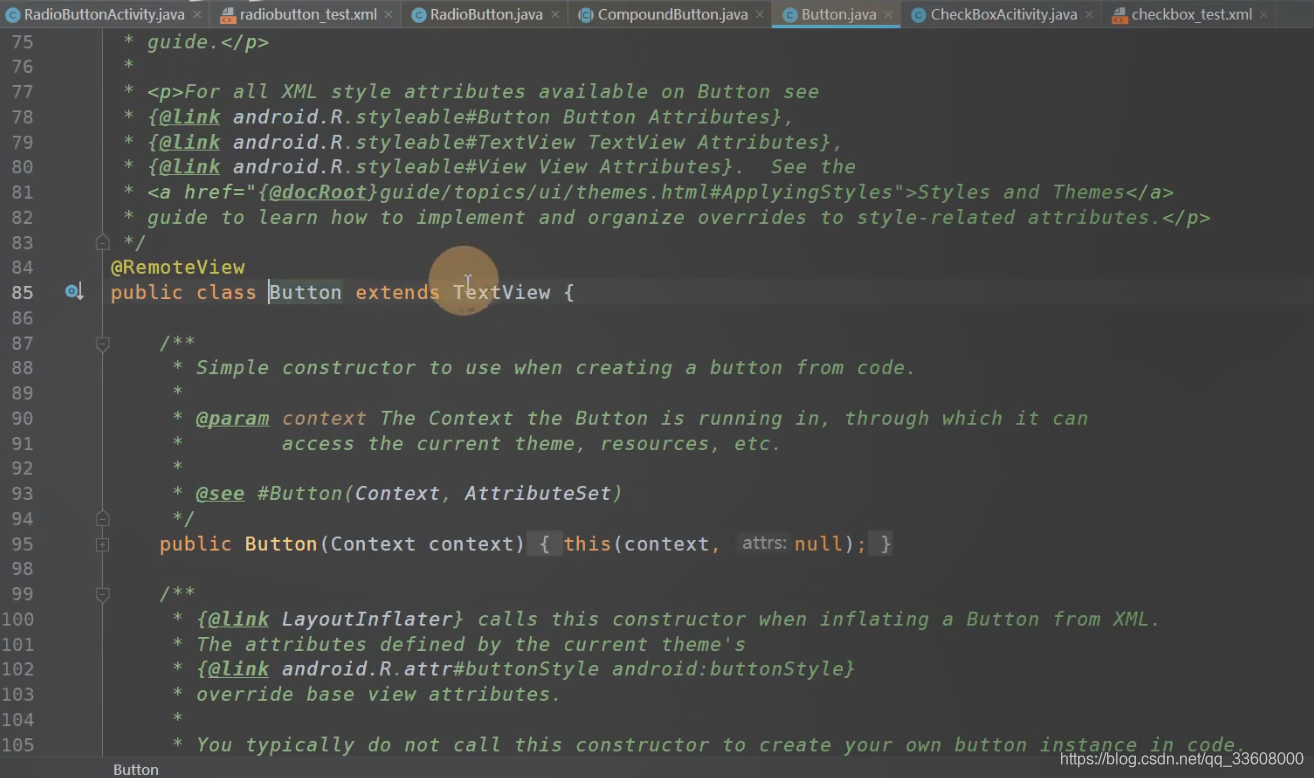Close the CheckBoxAcitivity.java tab
The width and height of the screenshot is (1314, 778).
tap(1089, 15)
